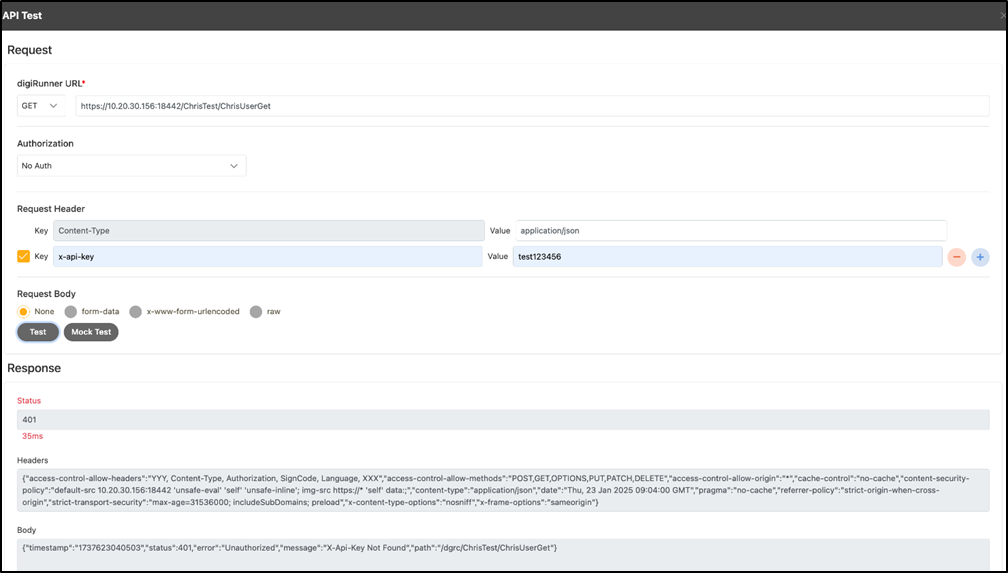Select the raw request body option
The height and width of the screenshot is (573, 1008).
click(256, 311)
